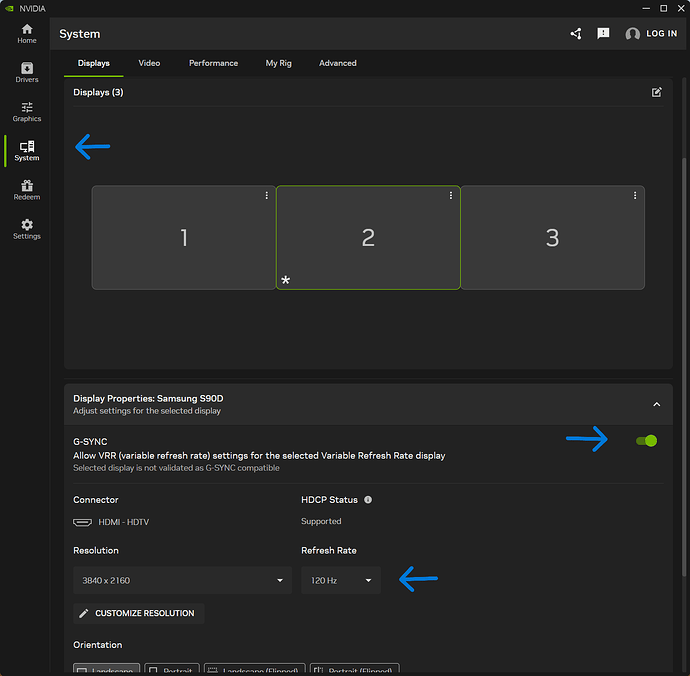
Task: Switch to the Performance tab
Action: pos(213,63)
